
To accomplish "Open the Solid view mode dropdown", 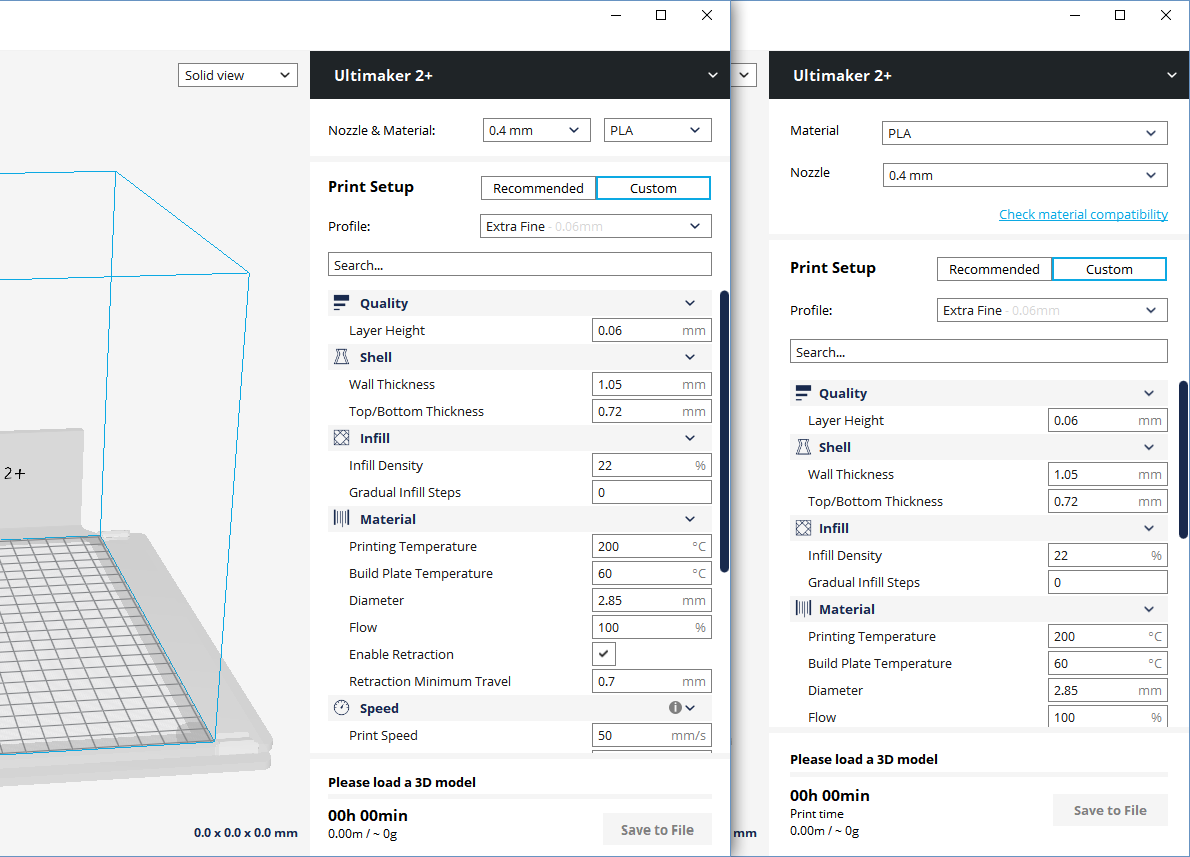I will pyautogui.click(x=238, y=75).
